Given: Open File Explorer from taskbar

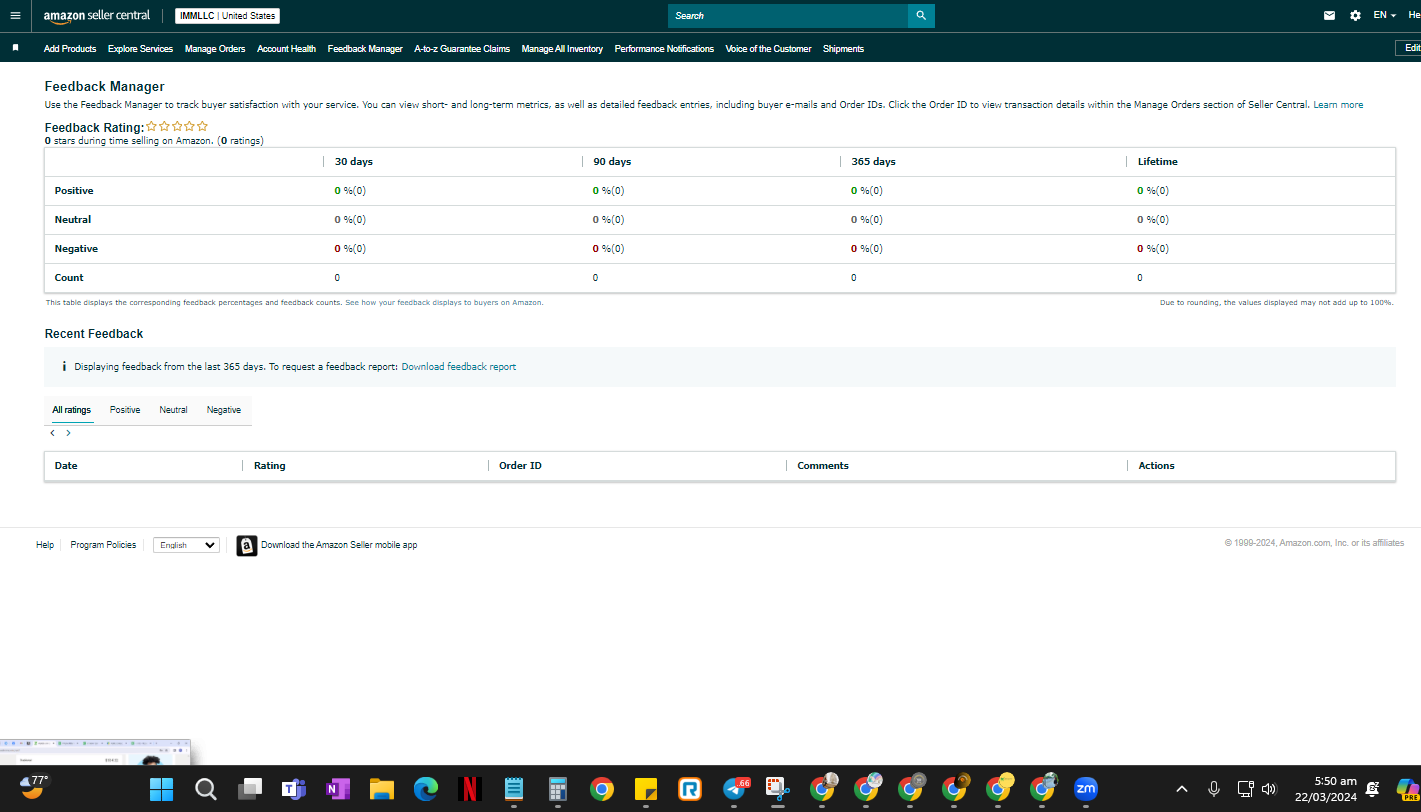Looking at the screenshot, I should (381, 789).
